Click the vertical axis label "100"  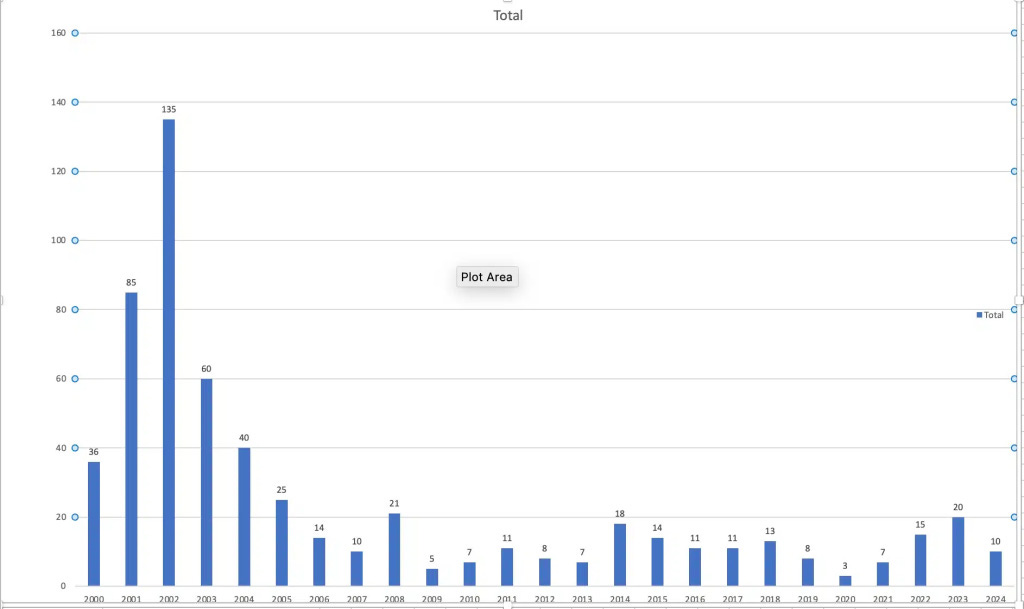pyautogui.click(x=58, y=240)
